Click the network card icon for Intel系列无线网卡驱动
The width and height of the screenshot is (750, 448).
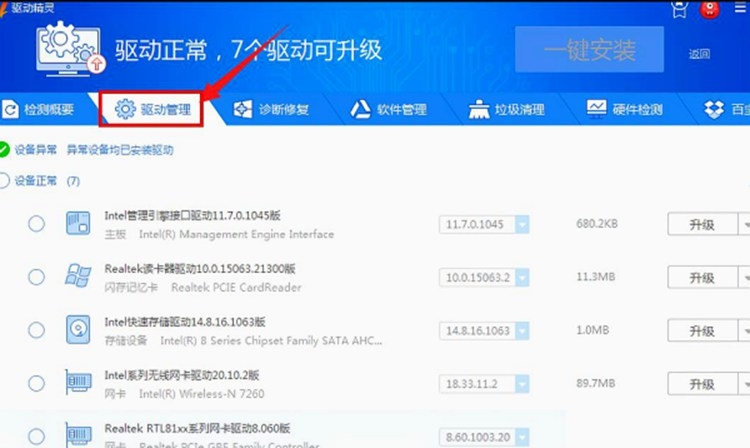tap(78, 382)
